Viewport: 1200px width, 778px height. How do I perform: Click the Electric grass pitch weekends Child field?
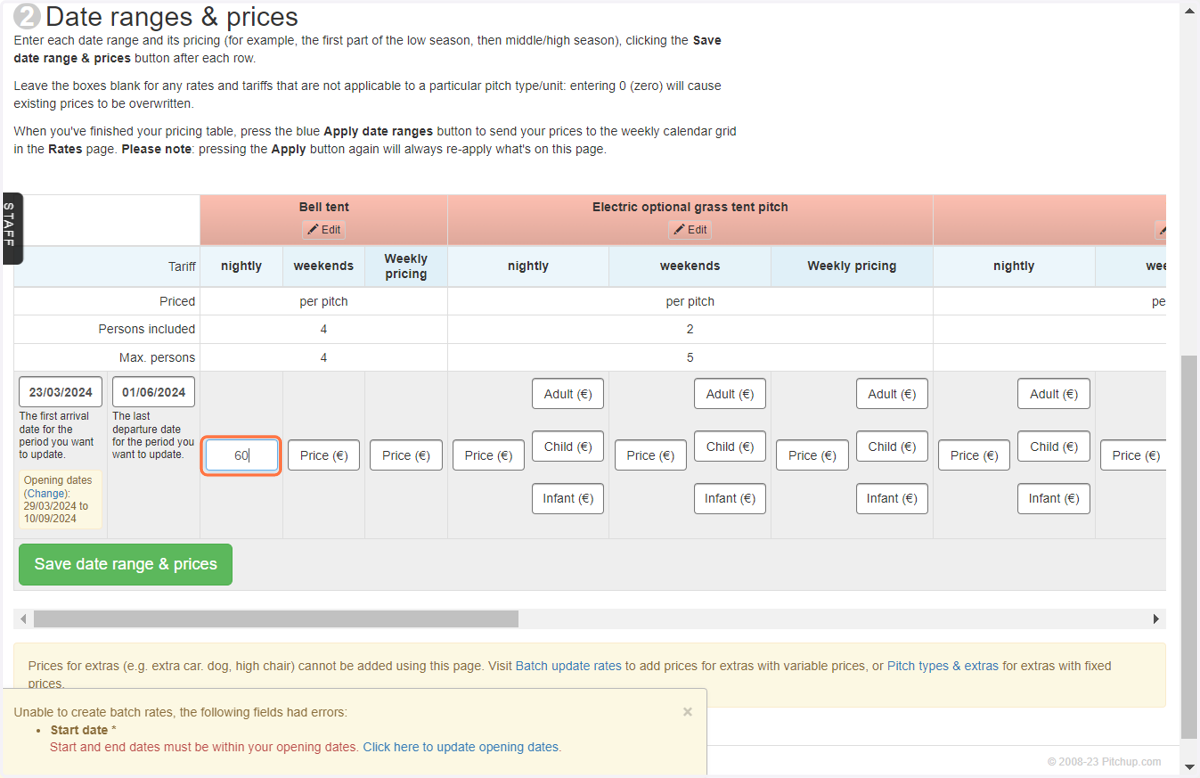[x=730, y=446]
